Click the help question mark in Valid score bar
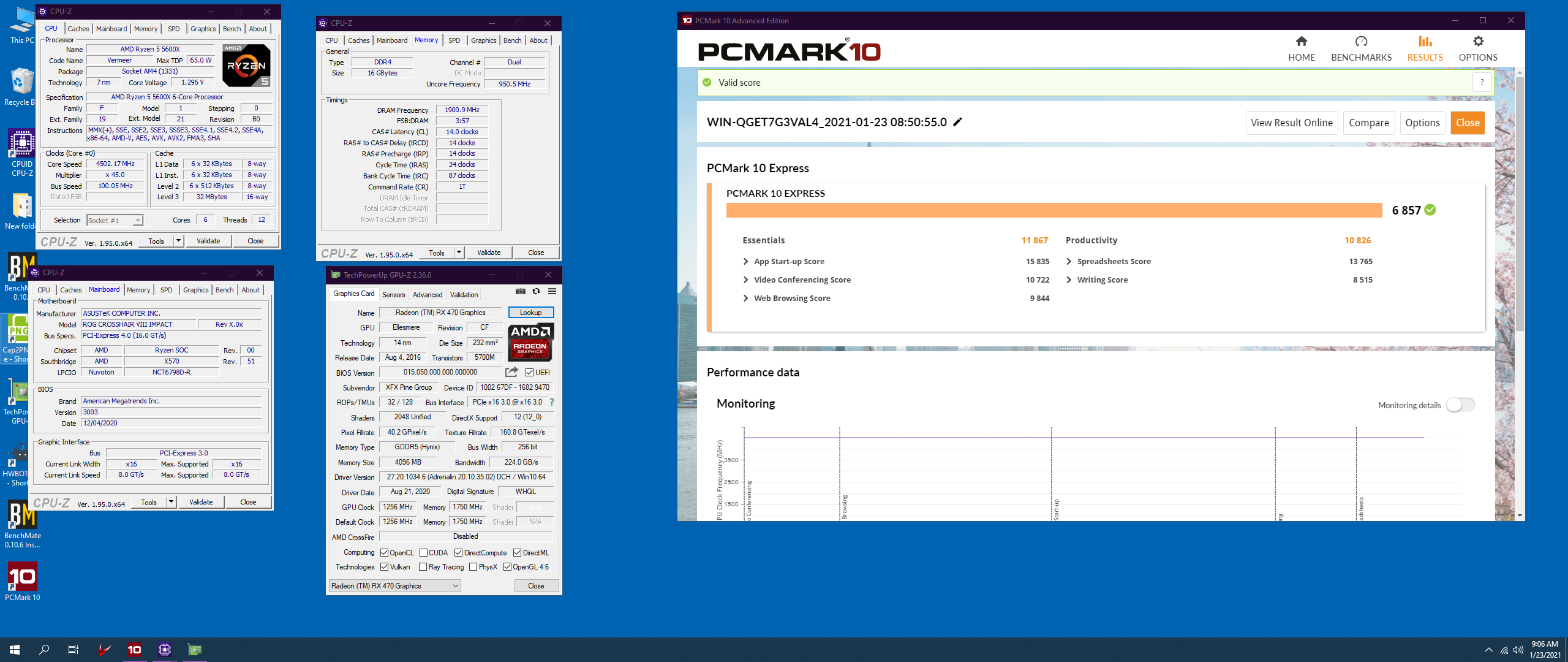Image resolution: width=1568 pixels, height=662 pixels. [x=1482, y=83]
